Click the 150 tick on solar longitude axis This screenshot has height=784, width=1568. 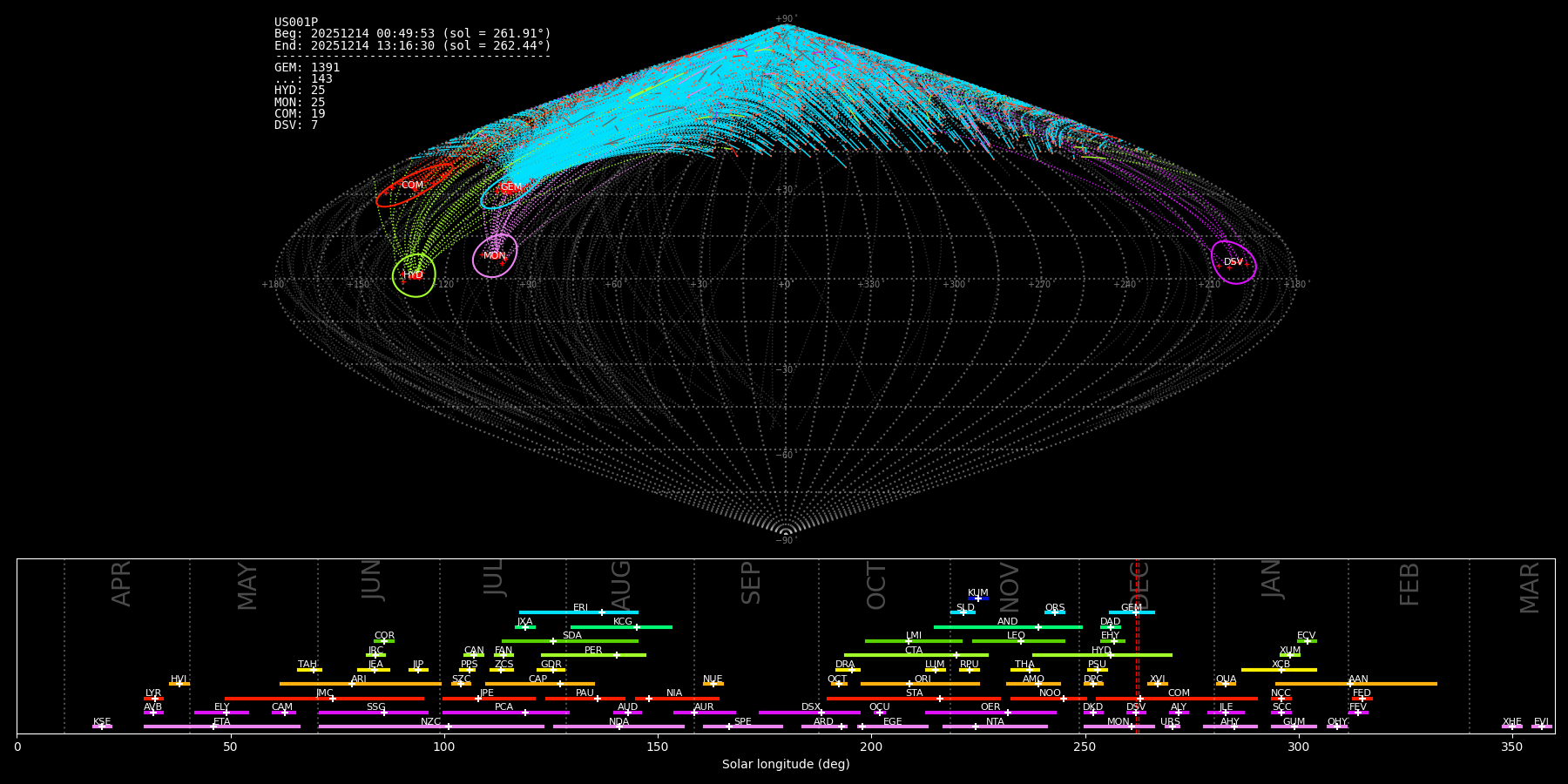(658, 747)
